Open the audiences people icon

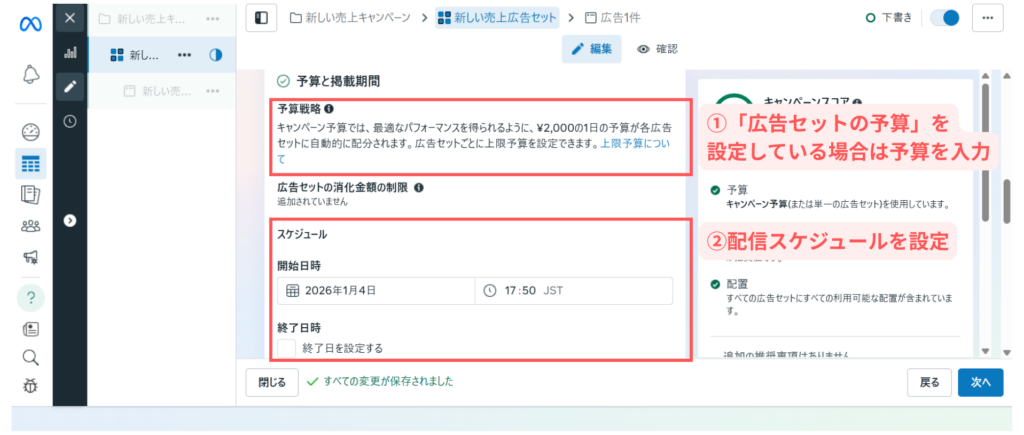coord(30,226)
